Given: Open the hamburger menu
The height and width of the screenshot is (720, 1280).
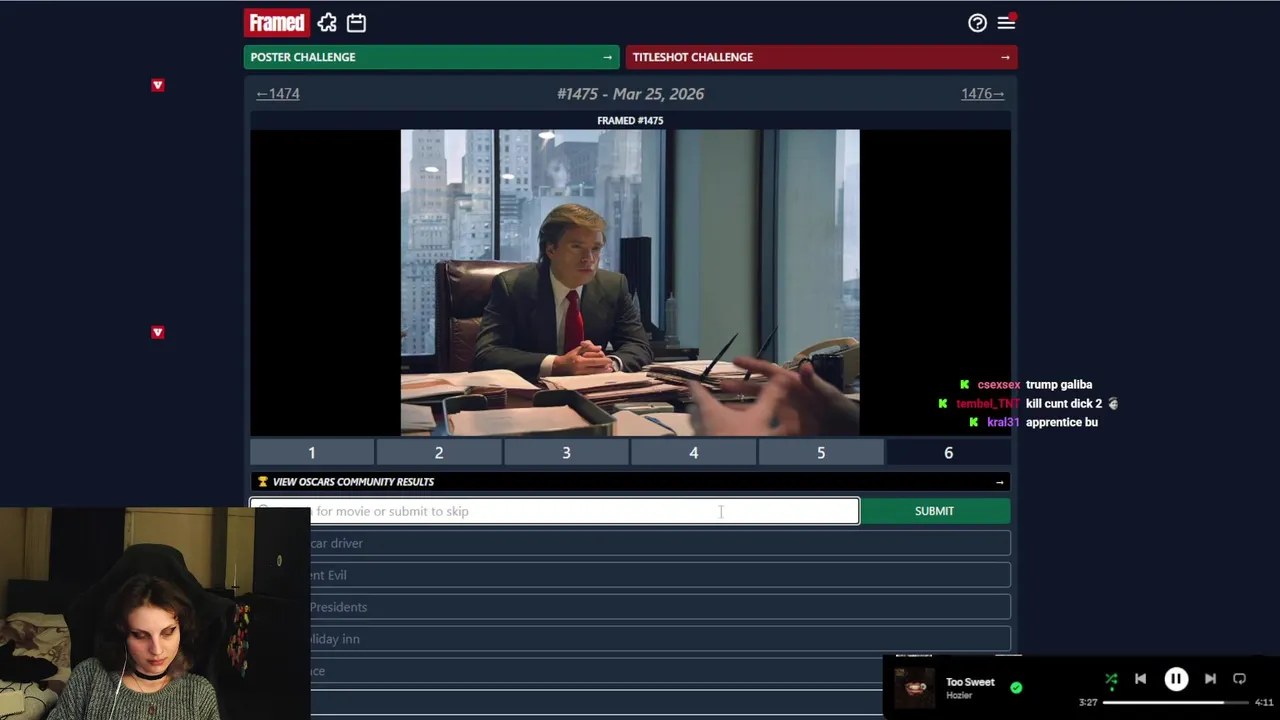Looking at the screenshot, I should (x=1006, y=23).
